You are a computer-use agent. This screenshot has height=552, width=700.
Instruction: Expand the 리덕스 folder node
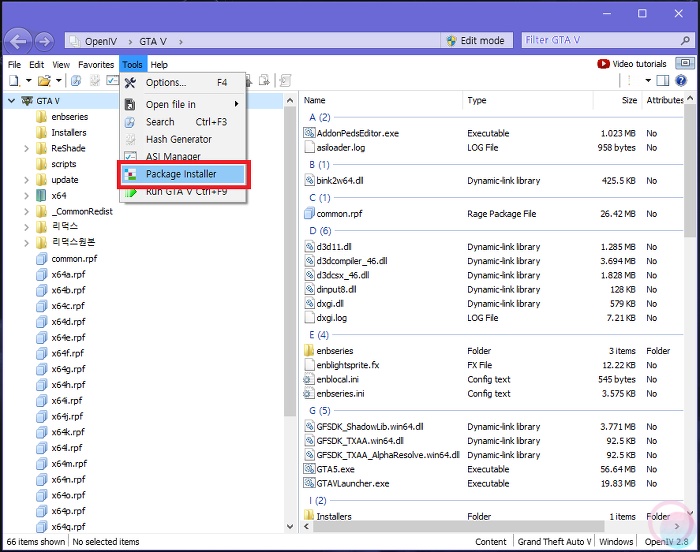point(26,227)
